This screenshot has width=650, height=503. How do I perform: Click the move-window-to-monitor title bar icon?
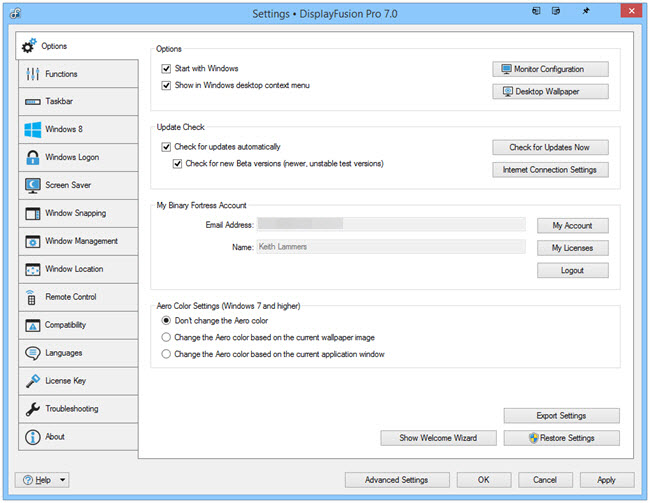[536, 11]
